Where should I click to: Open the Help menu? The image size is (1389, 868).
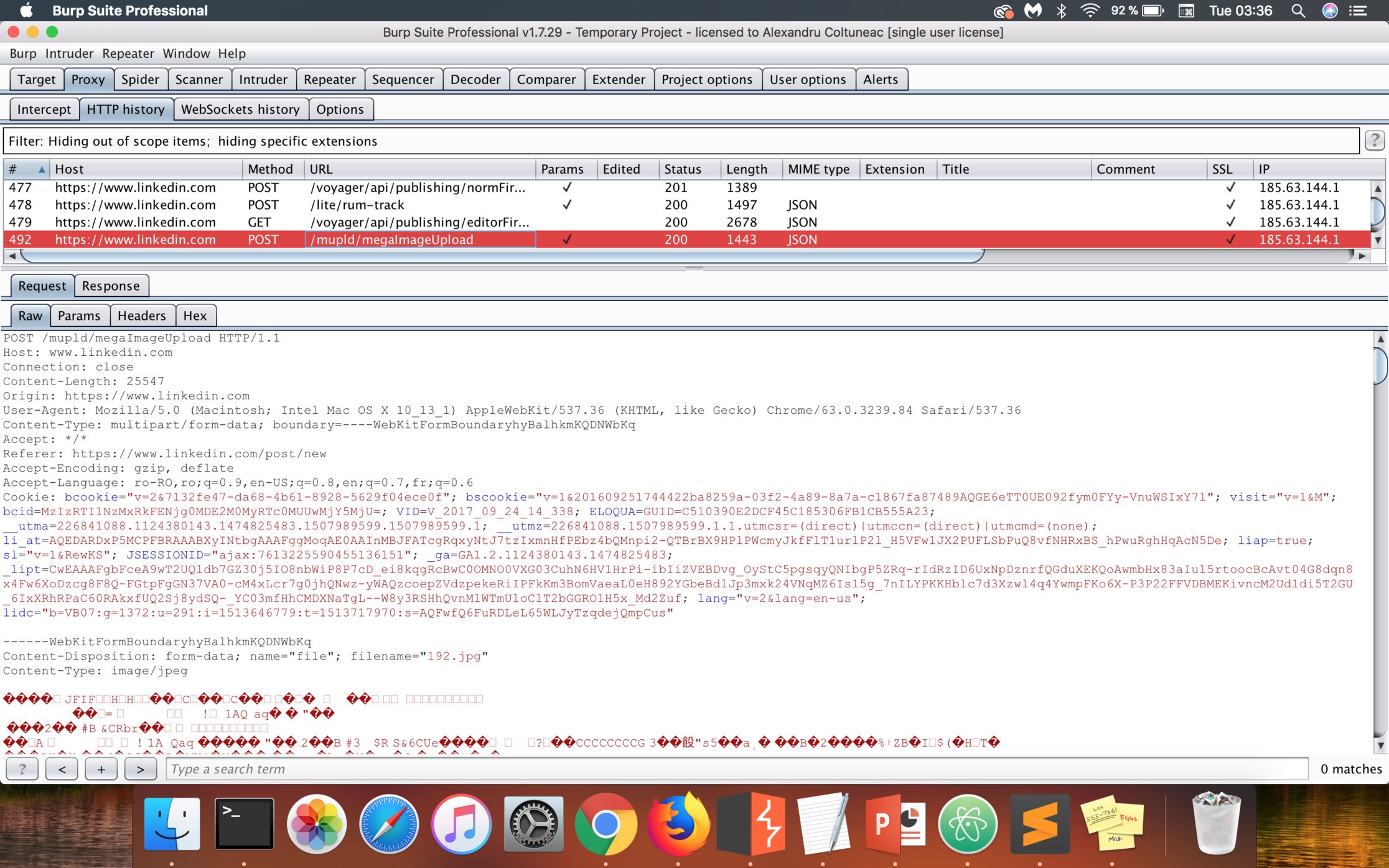click(231, 54)
